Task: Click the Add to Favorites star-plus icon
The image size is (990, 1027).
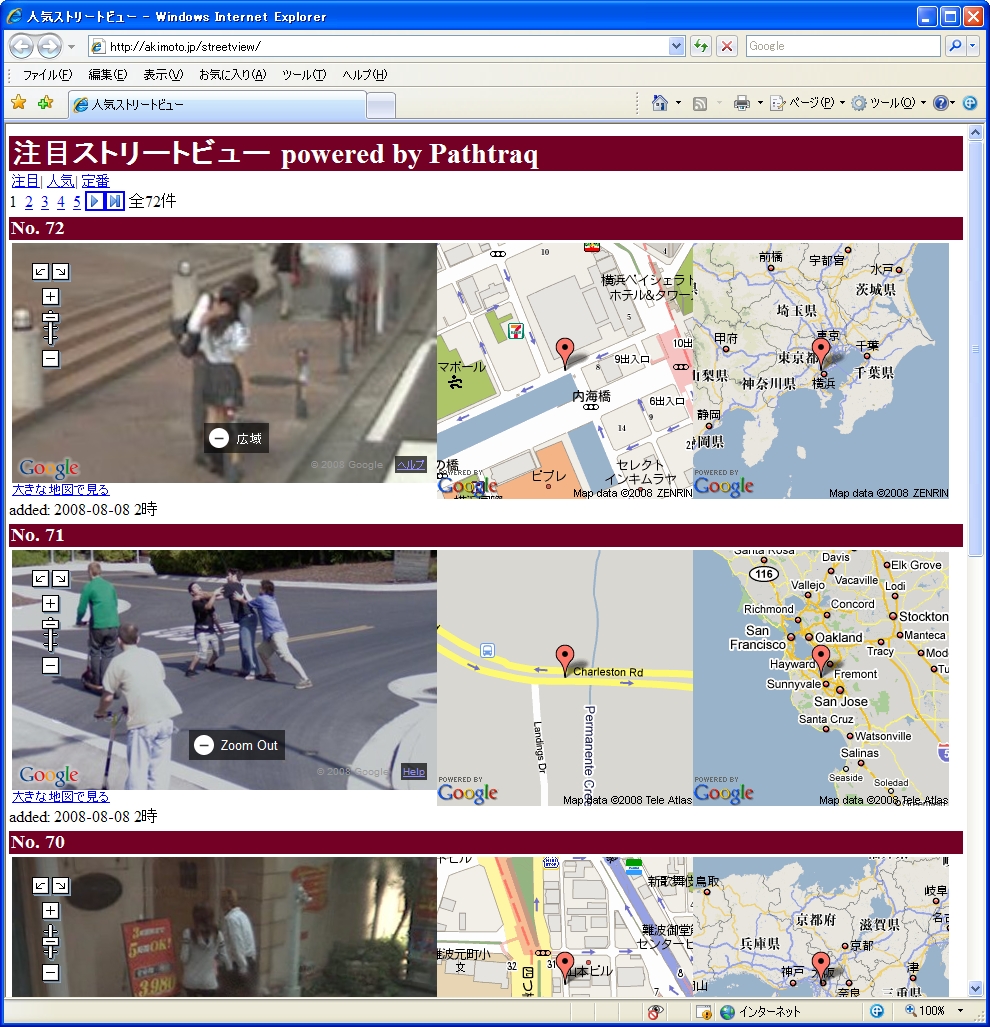Action: coord(45,102)
